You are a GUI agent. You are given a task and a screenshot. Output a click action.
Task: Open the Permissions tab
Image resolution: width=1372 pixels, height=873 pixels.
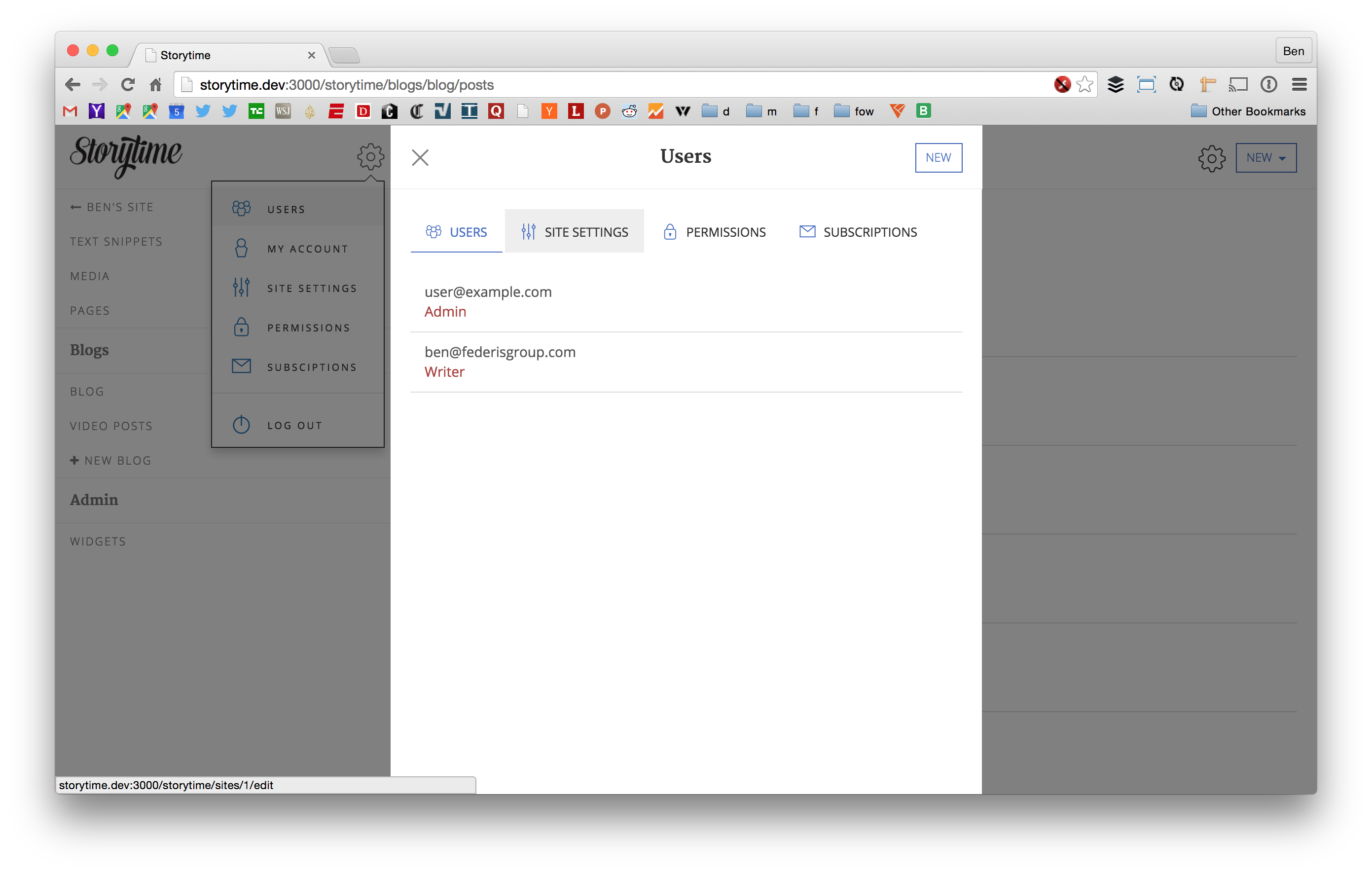(715, 231)
